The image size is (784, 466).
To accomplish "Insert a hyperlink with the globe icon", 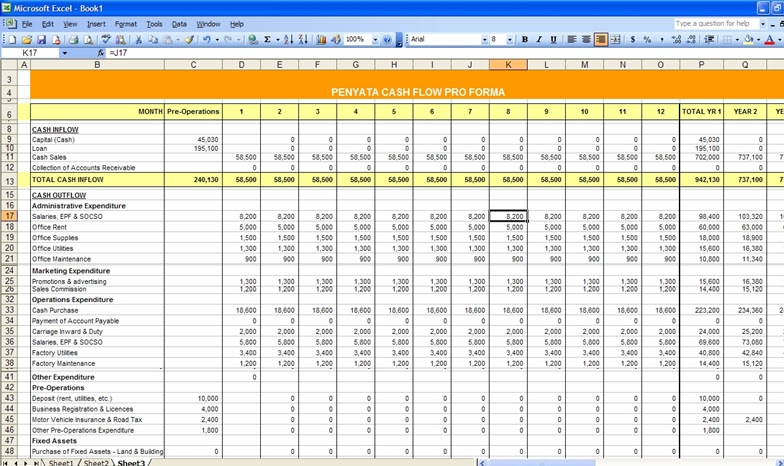I will [x=253, y=40].
